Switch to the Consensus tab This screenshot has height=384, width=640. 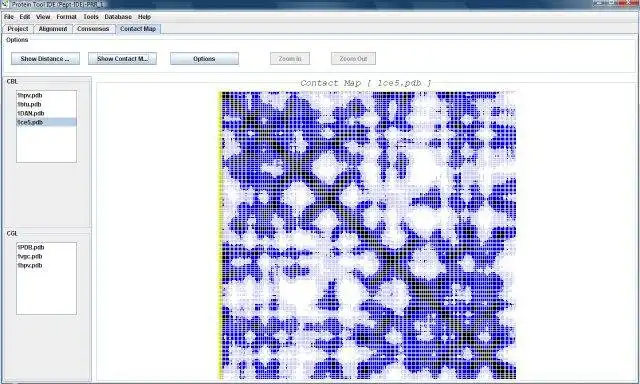tap(93, 29)
